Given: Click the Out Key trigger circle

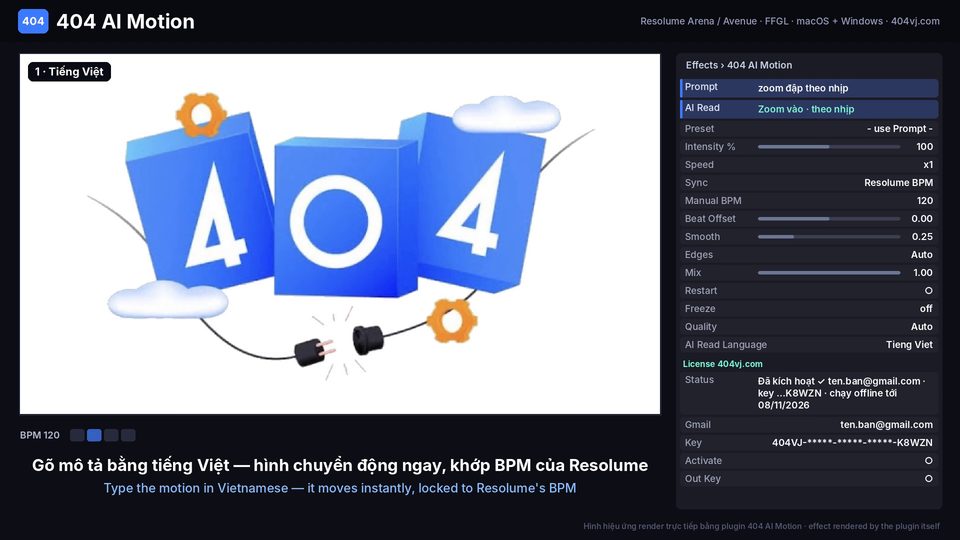Looking at the screenshot, I should (x=928, y=479).
